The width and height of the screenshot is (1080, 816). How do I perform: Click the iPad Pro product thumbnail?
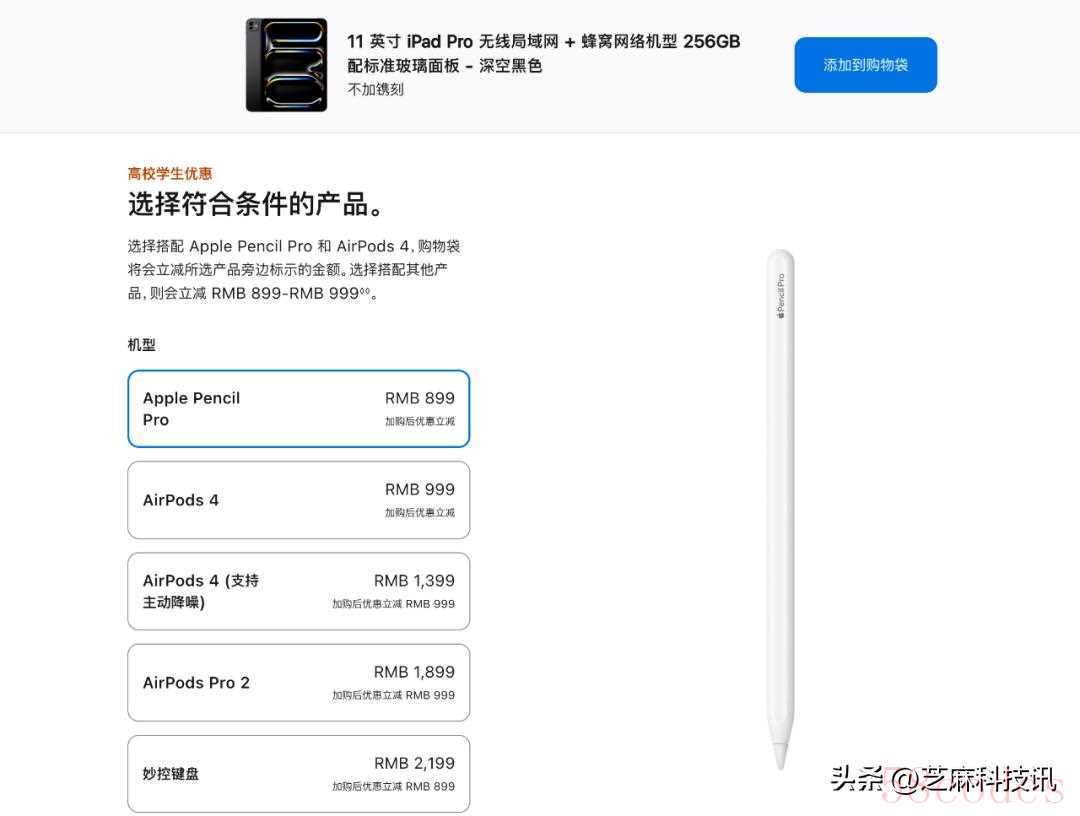pyautogui.click(x=287, y=65)
